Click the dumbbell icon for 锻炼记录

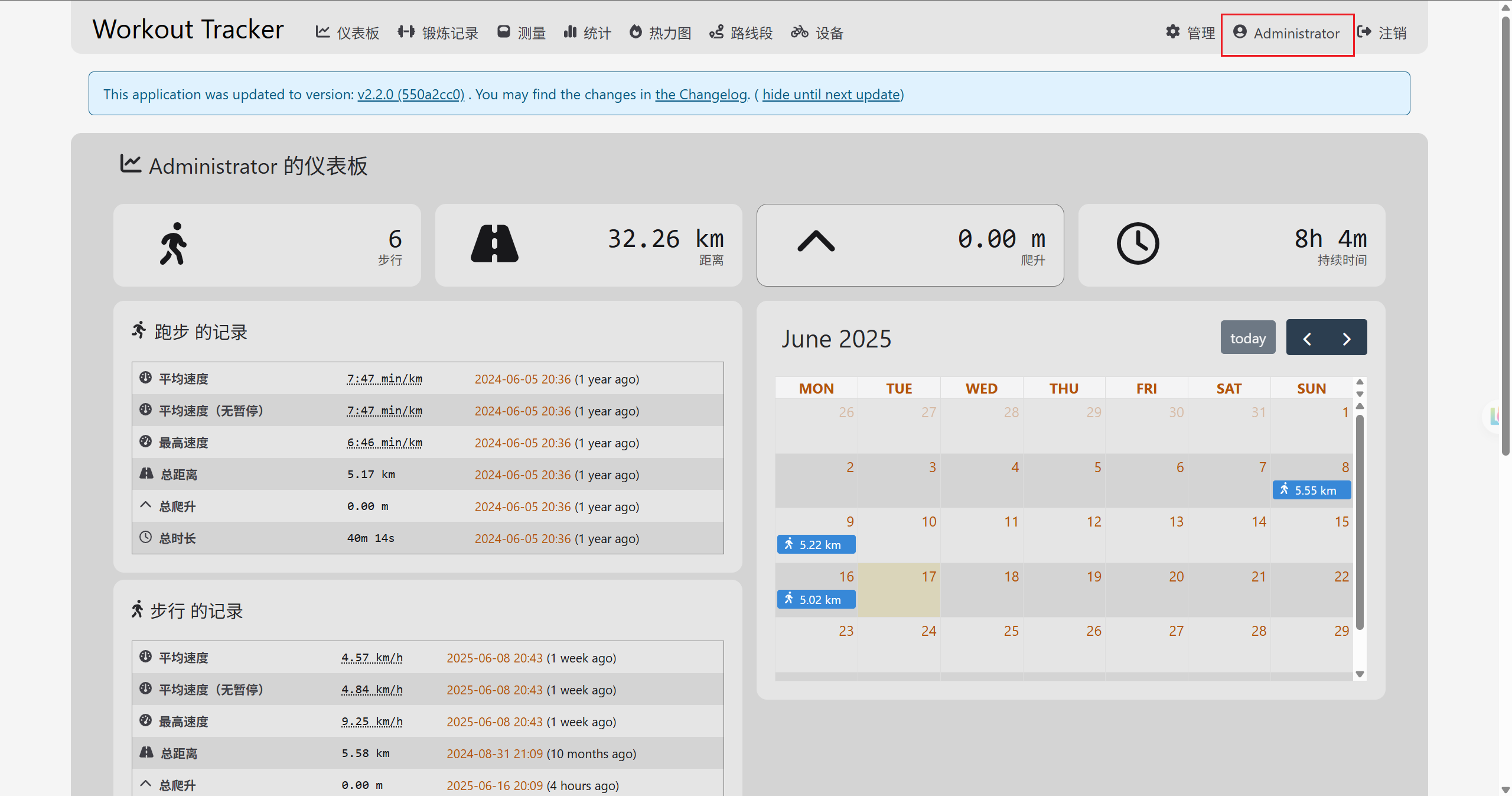[406, 32]
